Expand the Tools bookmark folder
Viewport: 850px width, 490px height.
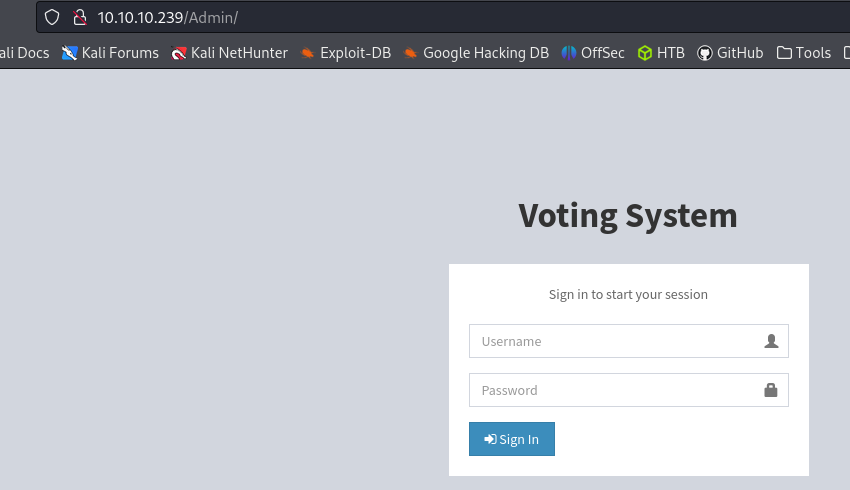point(804,53)
